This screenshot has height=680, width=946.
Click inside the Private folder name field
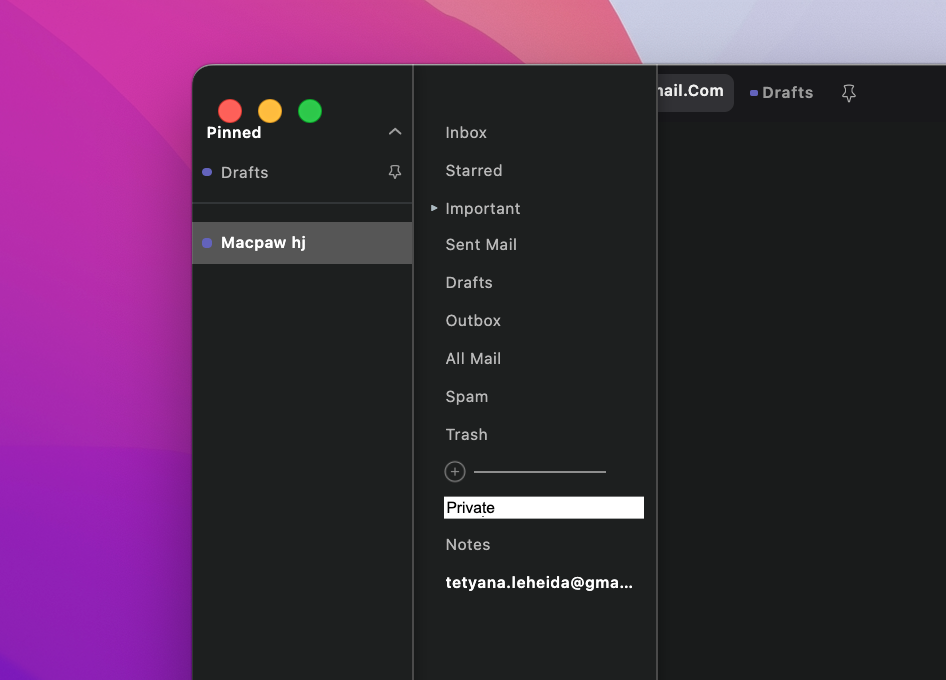tap(543, 507)
